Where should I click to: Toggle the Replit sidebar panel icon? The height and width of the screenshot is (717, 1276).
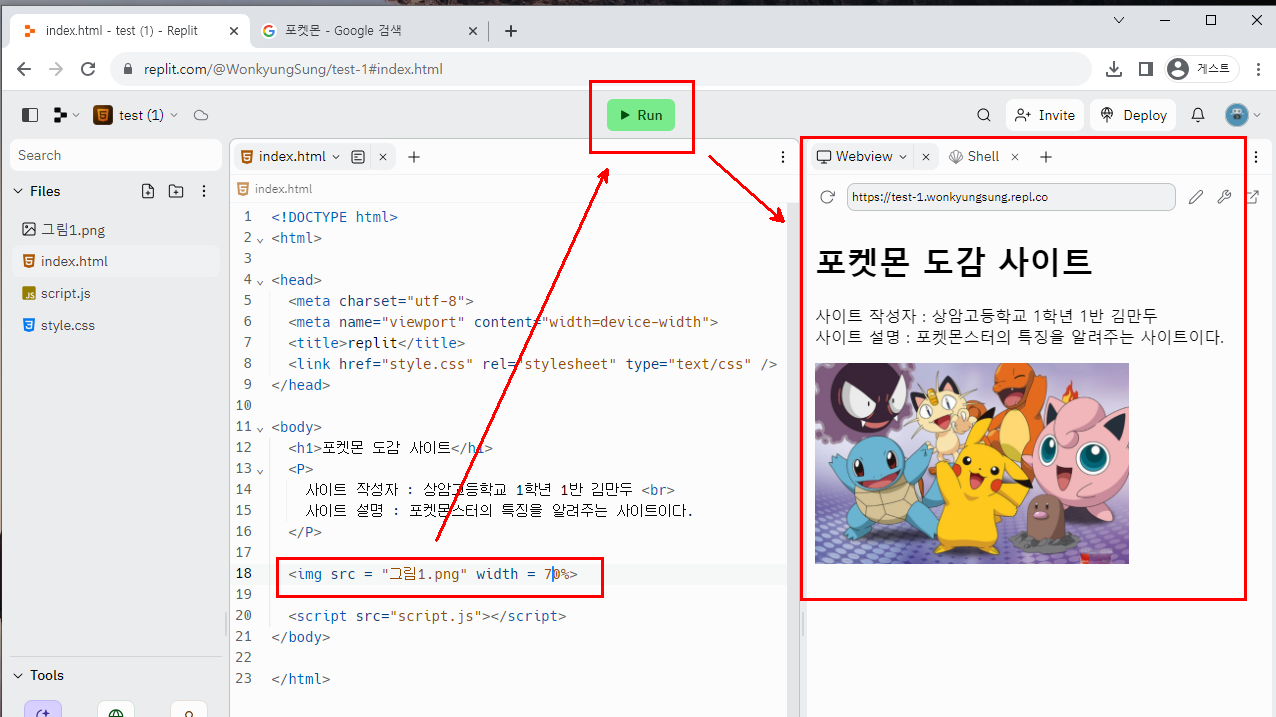tap(30, 115)
